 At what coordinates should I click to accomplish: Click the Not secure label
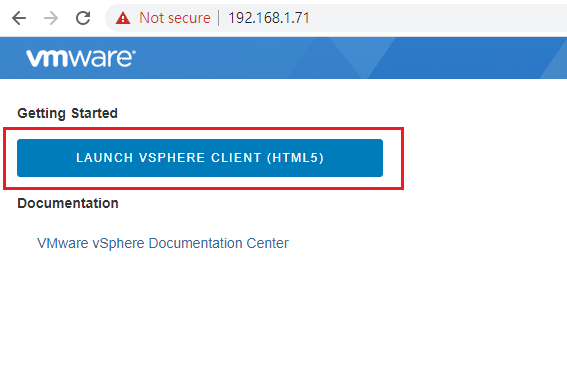pyautogui.click(x=175, y=18)
